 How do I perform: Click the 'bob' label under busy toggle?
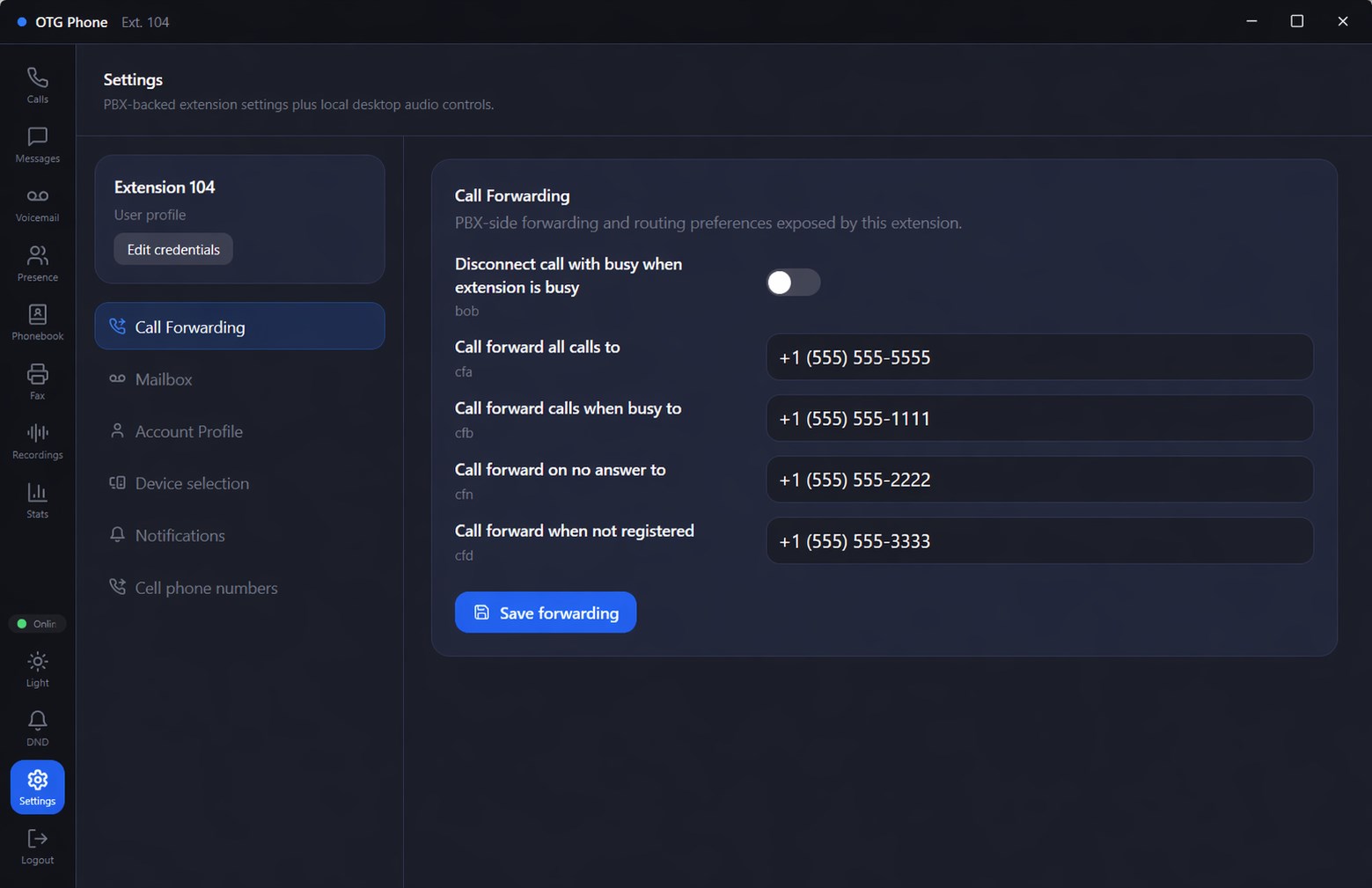tap(466, 311)
